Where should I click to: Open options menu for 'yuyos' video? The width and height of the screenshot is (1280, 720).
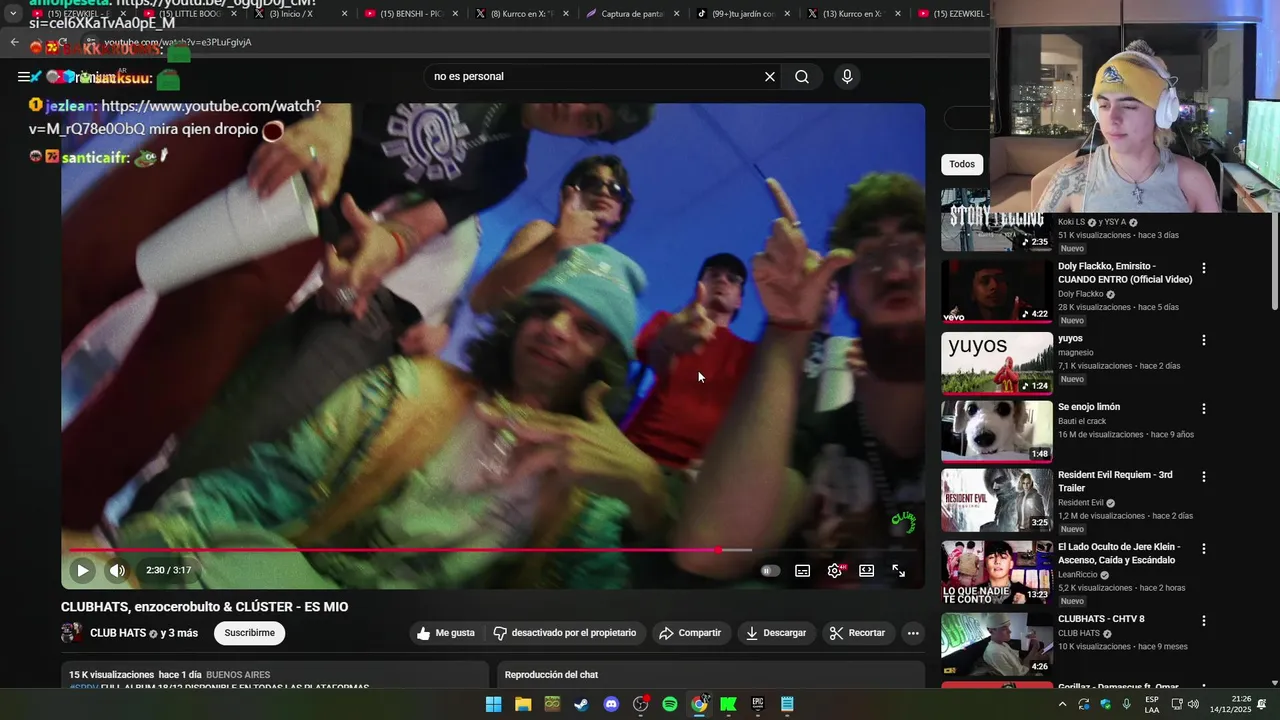(1204, 340)
